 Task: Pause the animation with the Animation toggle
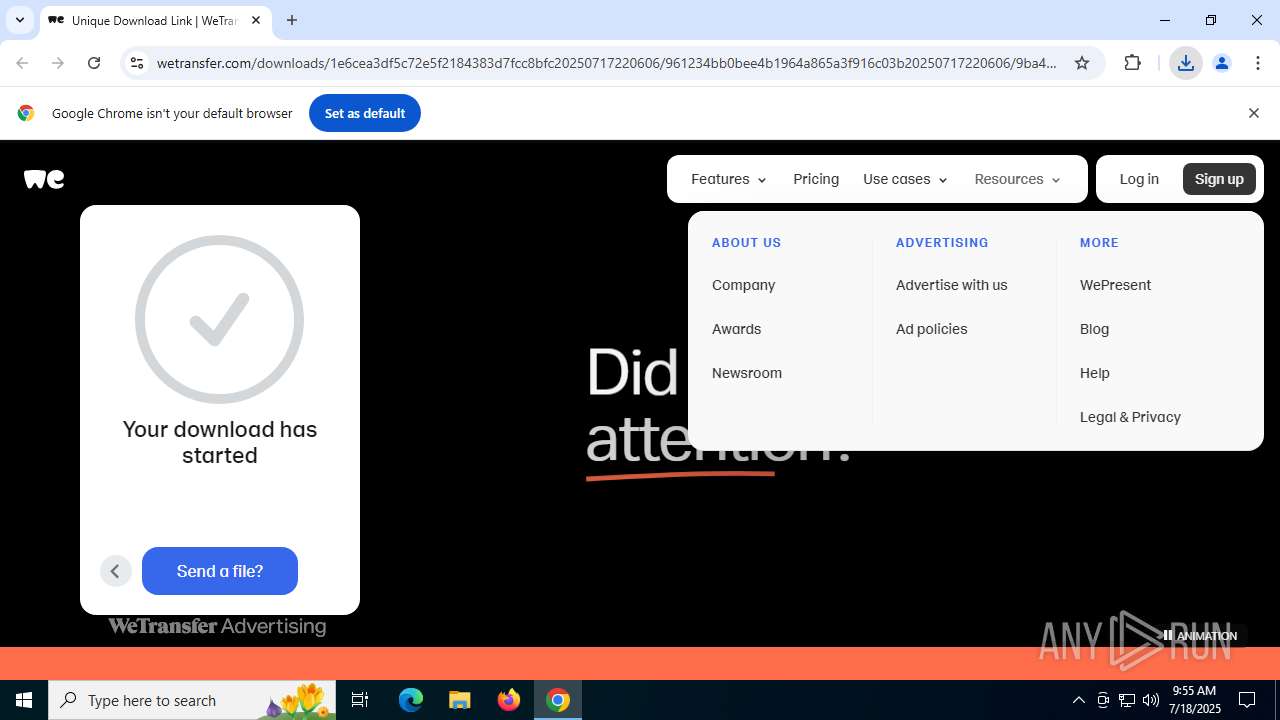pos(1200,635)
